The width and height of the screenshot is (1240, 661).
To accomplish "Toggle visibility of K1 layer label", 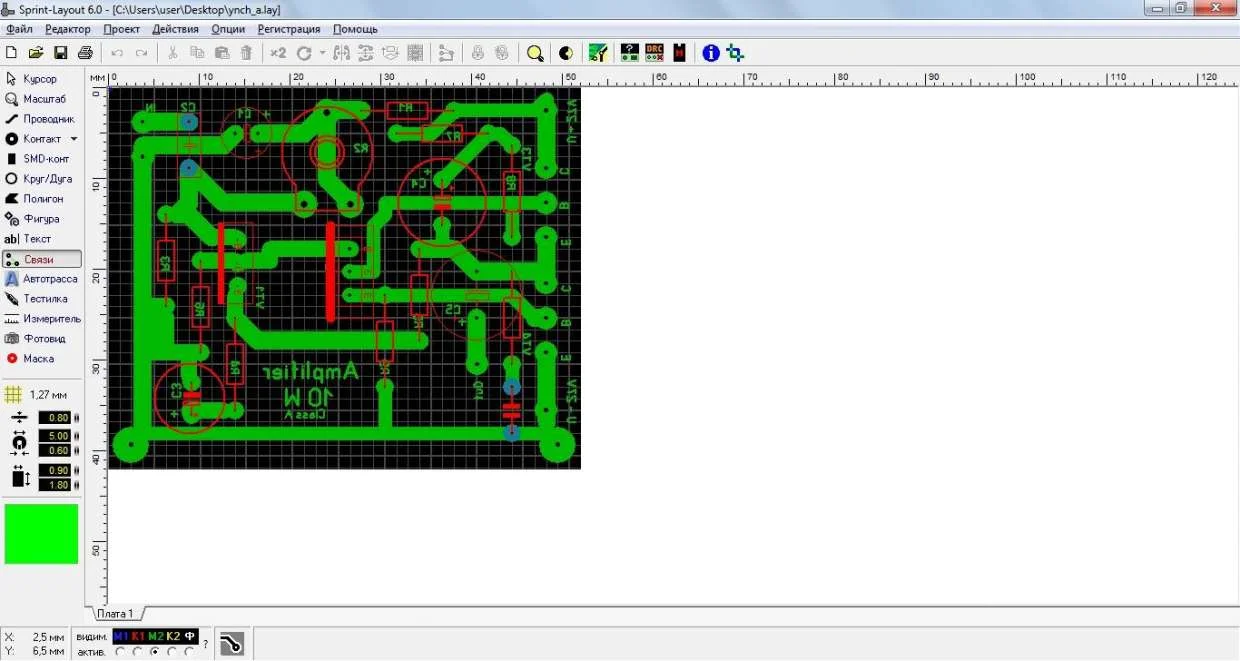I will [137, 636].
